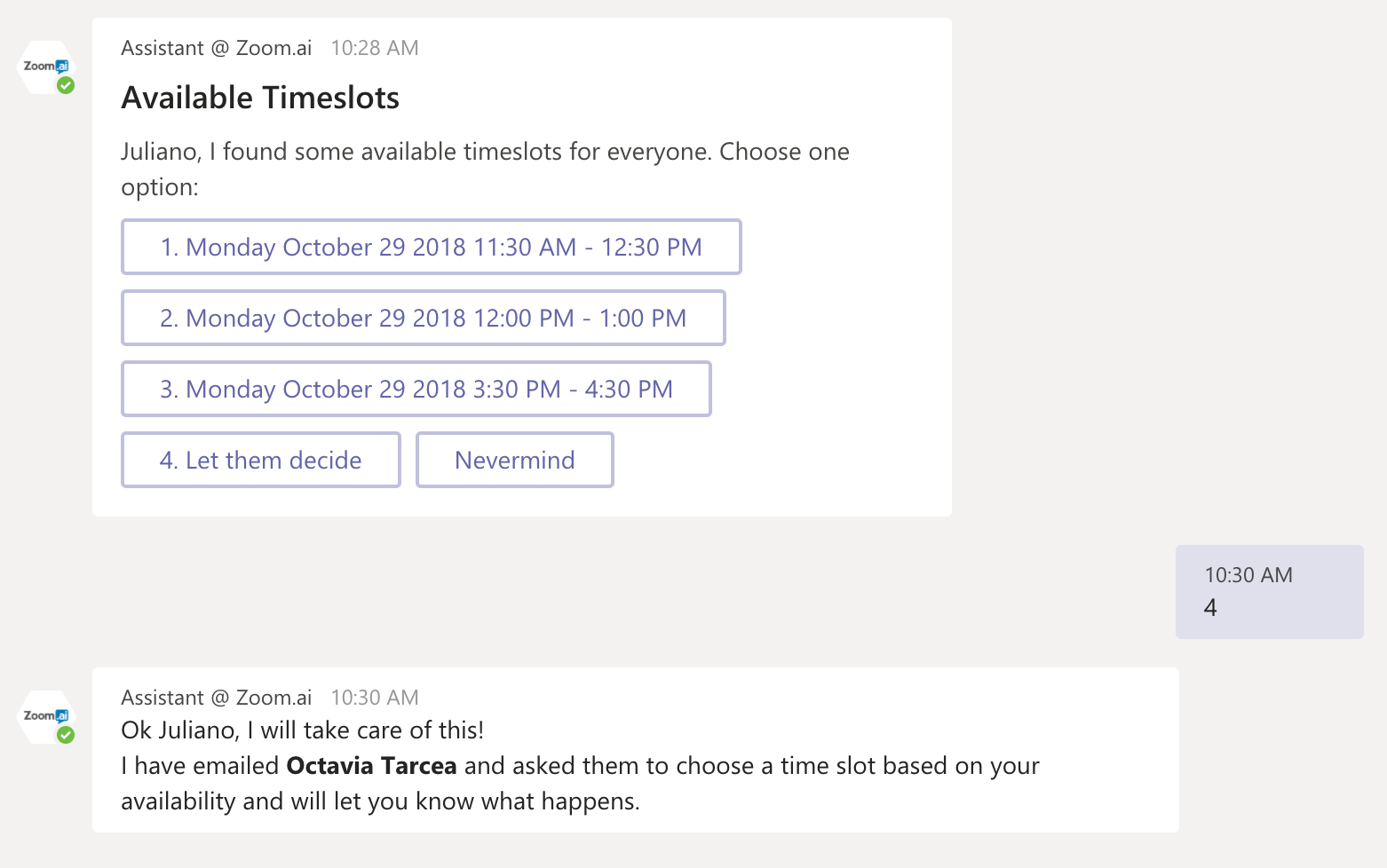Click the "Choose one option" prompt text
Image resolution: width=1387 pixels, height=868 pixels.
(x=485, y=169)
